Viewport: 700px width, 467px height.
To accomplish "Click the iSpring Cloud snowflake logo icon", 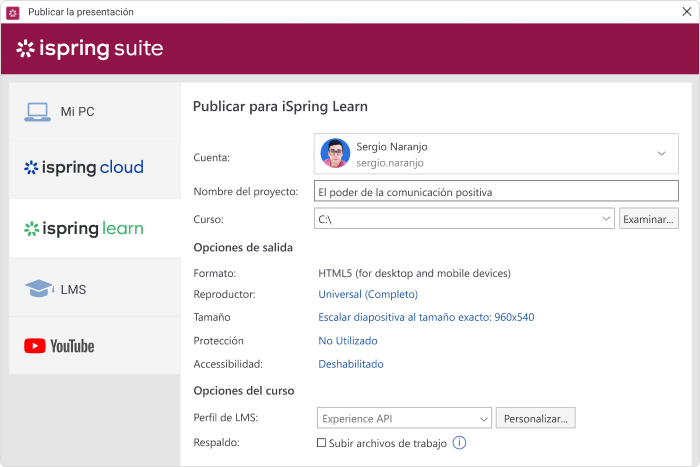I will click(x=31, y=167).
